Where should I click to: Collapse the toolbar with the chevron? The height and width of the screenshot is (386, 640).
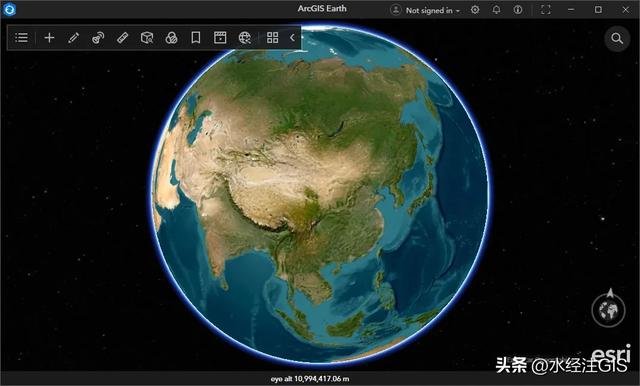(292, 38)
